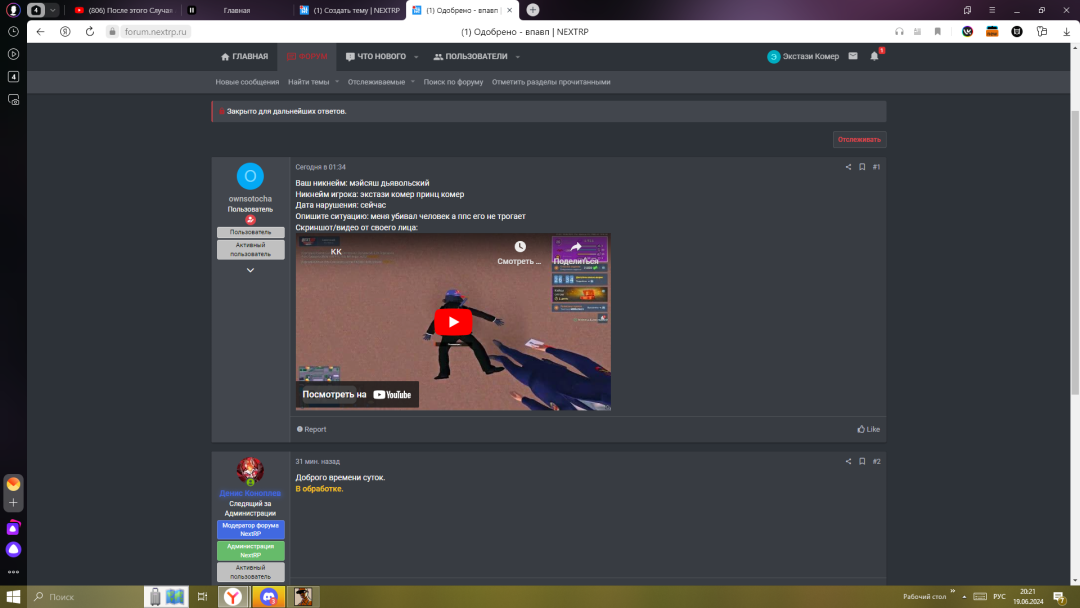Open ownsotocha's username link

click(x=250, y=199)
